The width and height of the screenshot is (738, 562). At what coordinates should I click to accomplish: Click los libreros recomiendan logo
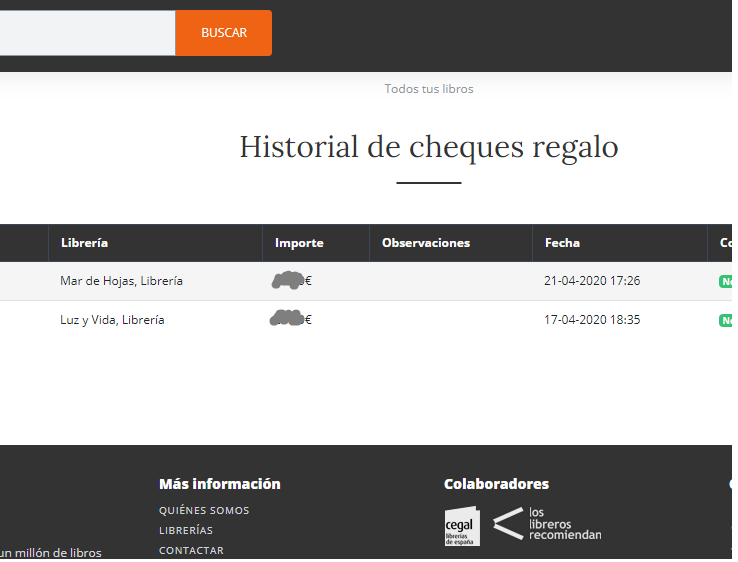point(547,523)
